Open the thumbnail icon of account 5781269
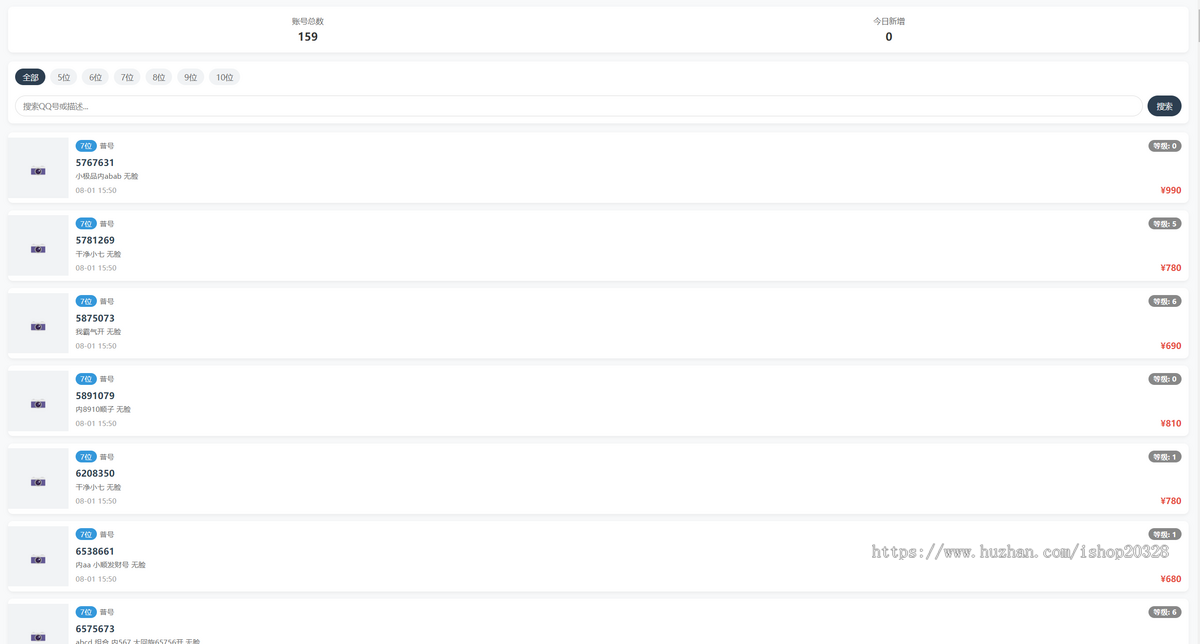1200x644 pixels. point(38,249)
